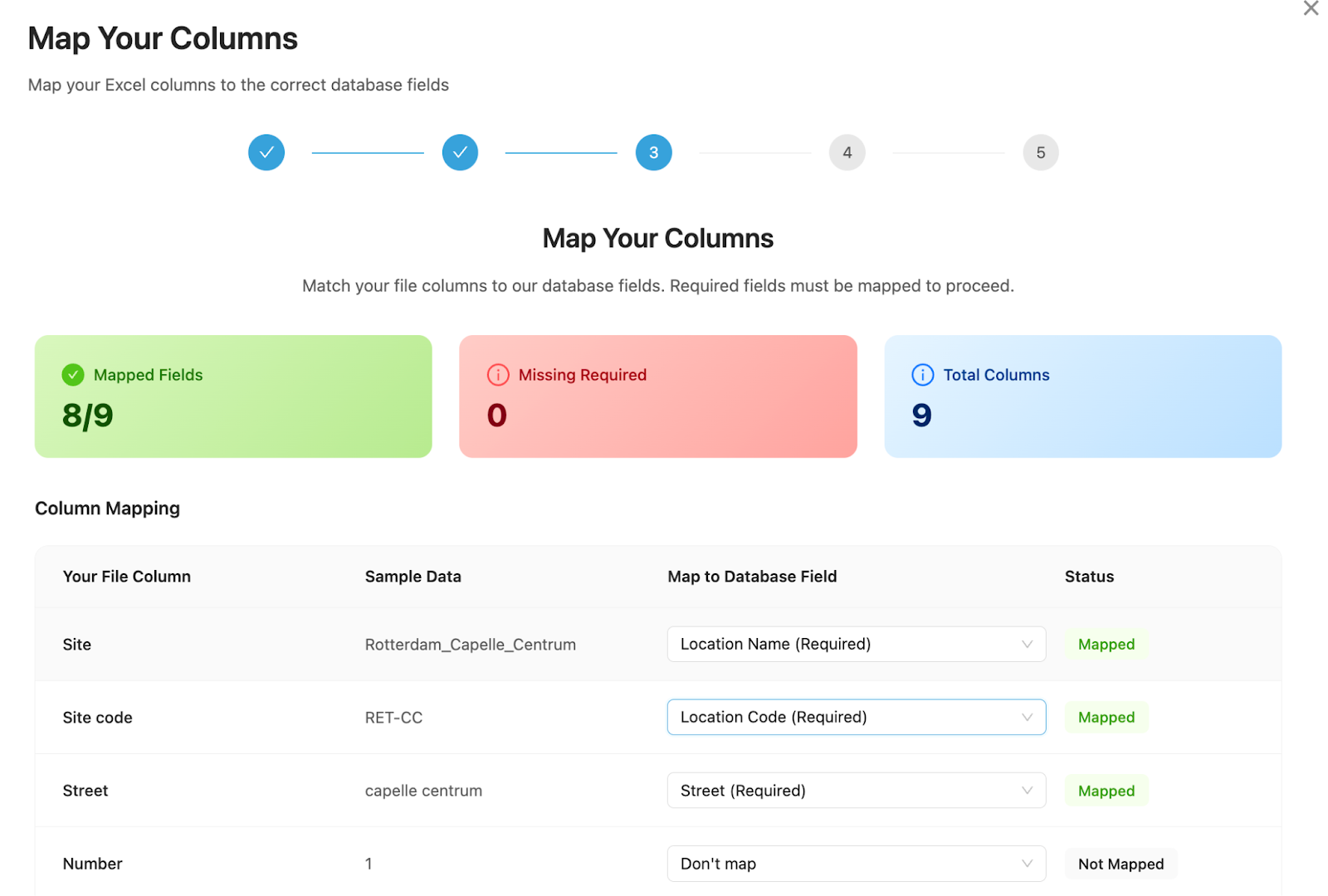Image resolution: width=1328 pixels, height=896 pixels.
Task: Close the Map Your Columns dialog
Action: 1311,9
